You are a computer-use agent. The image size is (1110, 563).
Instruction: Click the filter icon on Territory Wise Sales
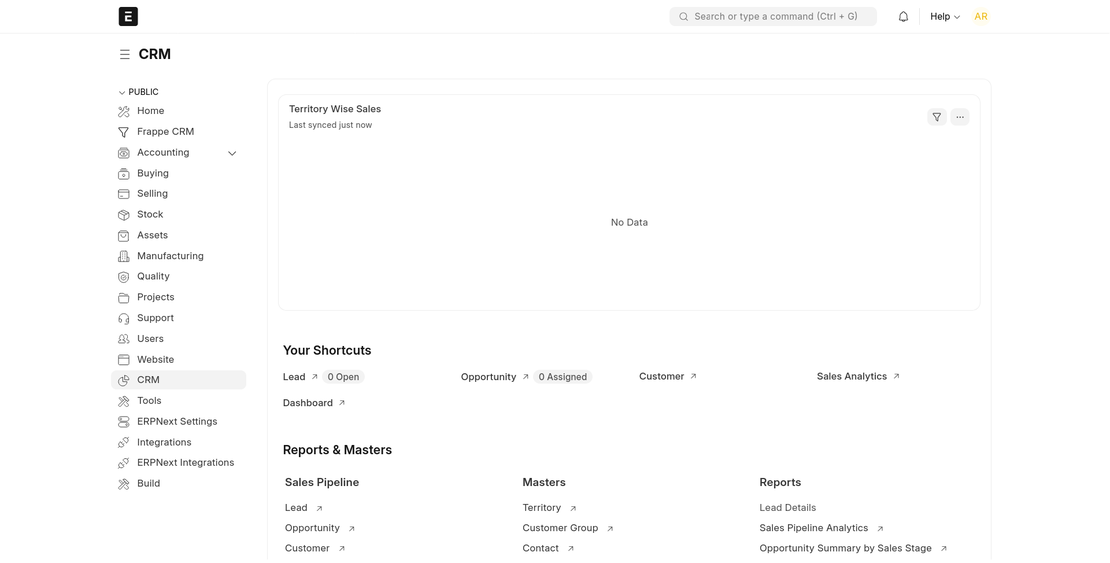[936, 117]
